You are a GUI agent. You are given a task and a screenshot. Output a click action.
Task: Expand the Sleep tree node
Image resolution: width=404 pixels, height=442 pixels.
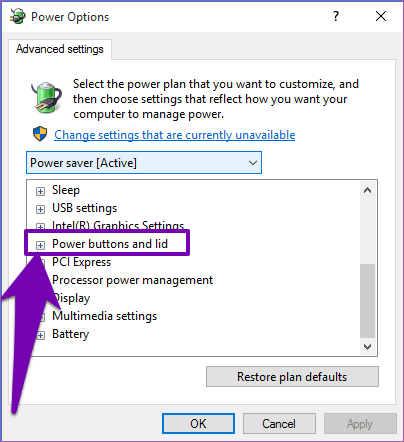40,191
